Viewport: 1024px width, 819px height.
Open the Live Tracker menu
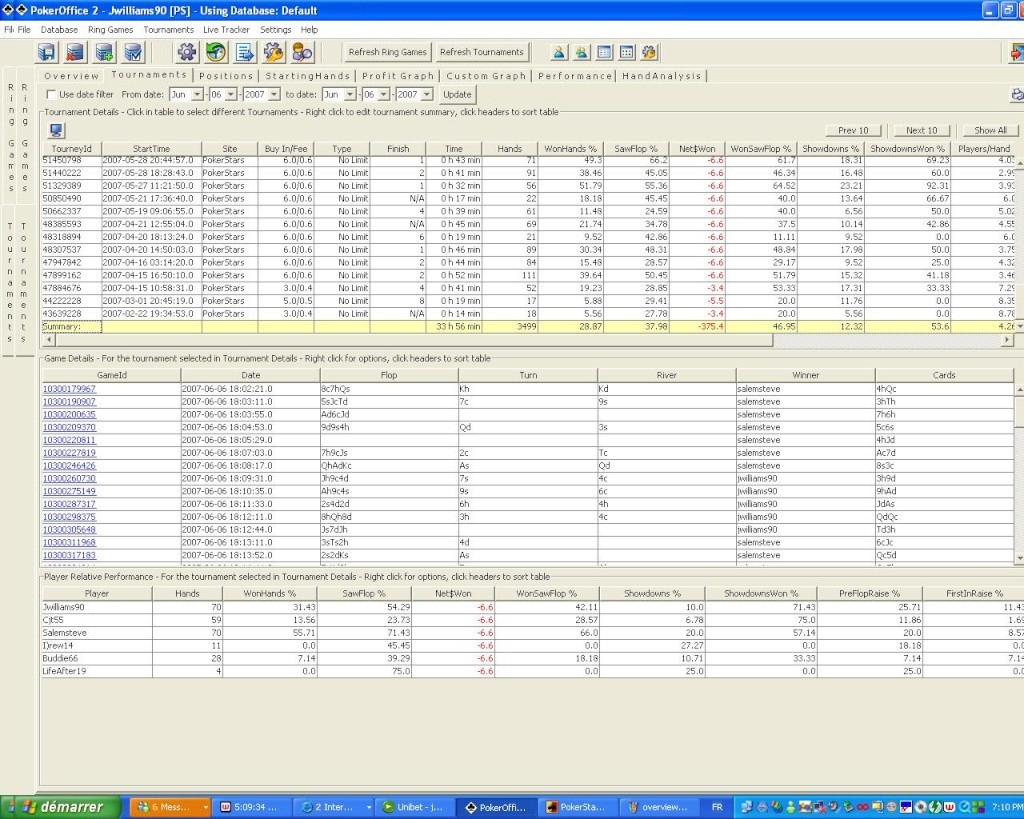[226, 30]
